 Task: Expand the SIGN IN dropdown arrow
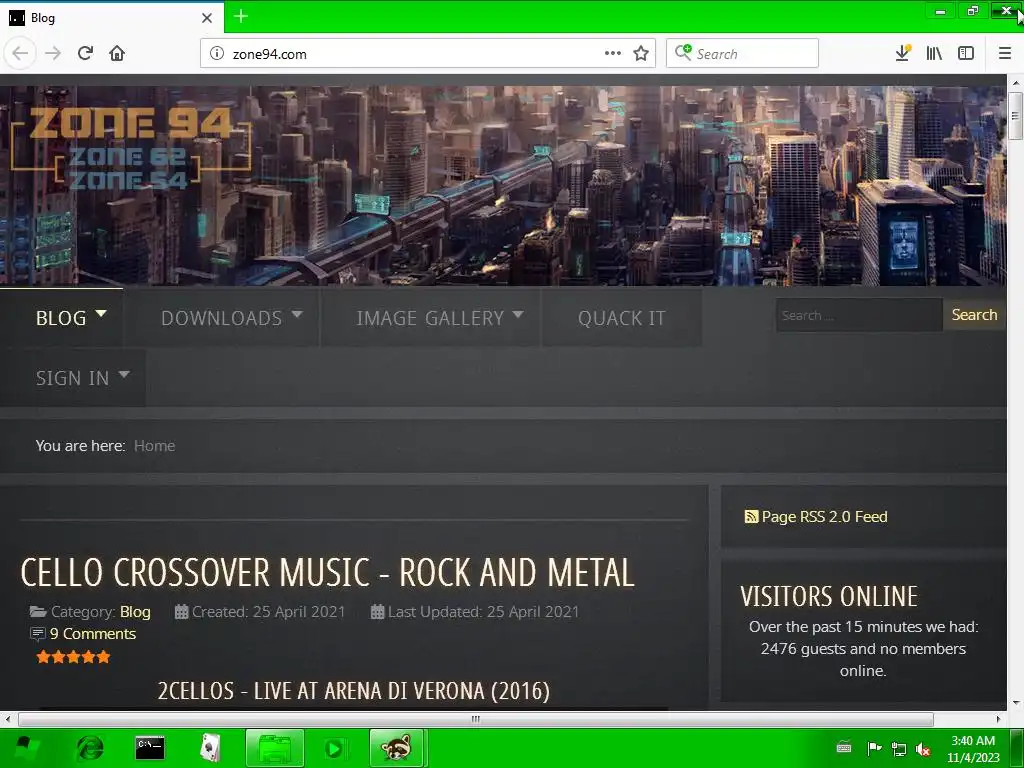(x=124, y=375)
